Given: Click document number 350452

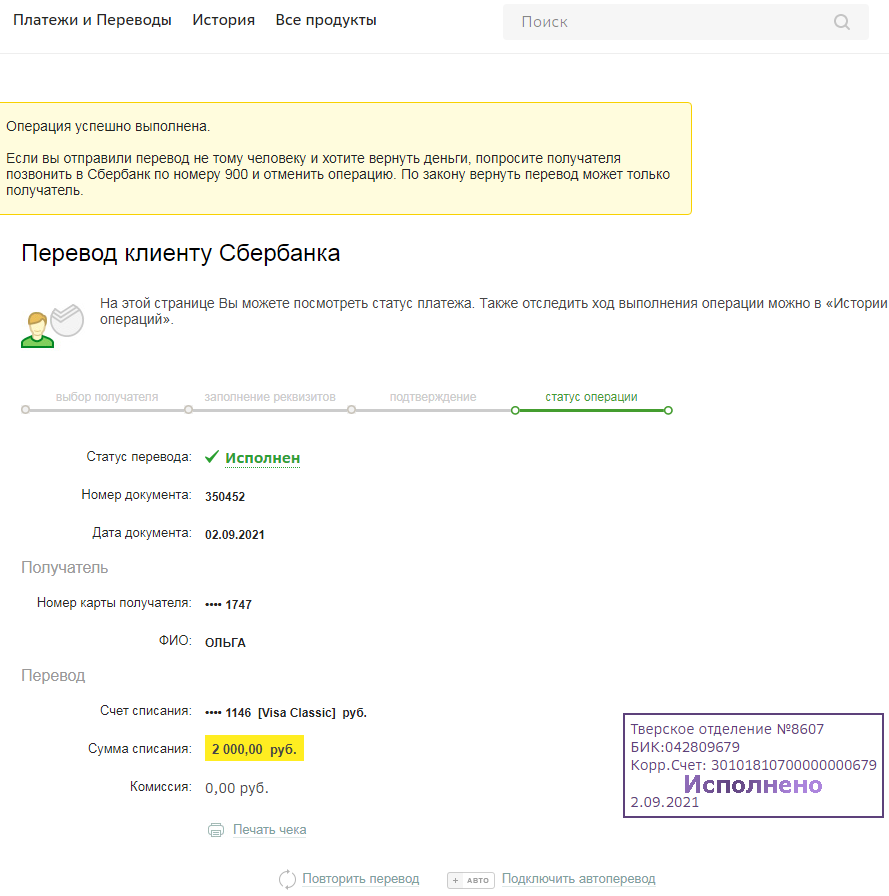Looking at the screenshot, I should 225,497.
